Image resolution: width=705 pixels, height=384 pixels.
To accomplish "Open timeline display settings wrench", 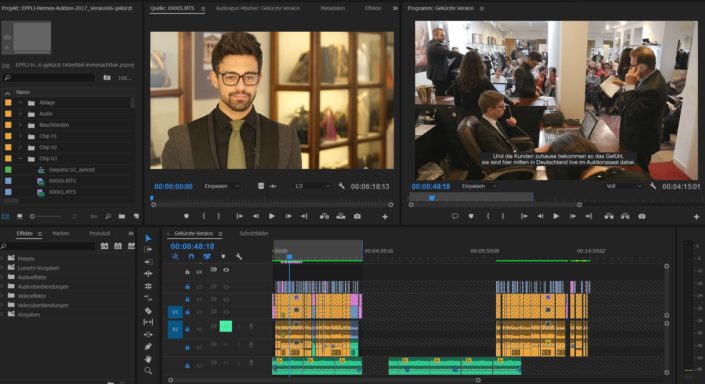I will click(x=239, y=256).
